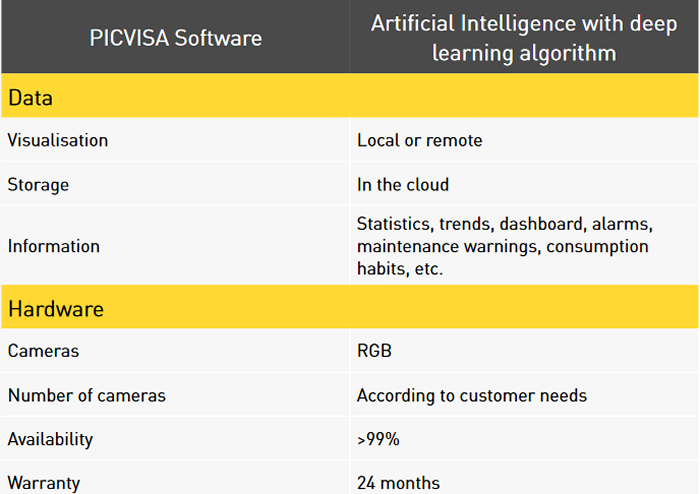Click the maintenance warnings text line
Viewport: 700px width, 494px height.
(x=502, y=246)
